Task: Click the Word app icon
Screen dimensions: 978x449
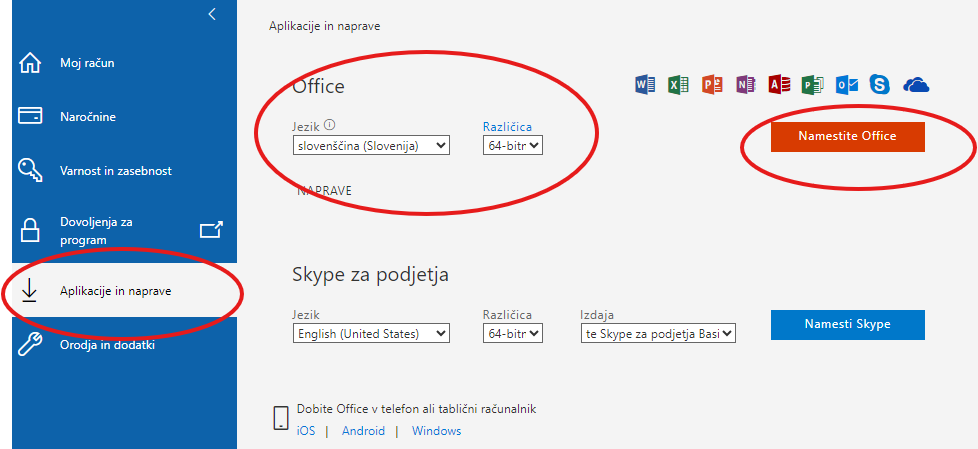Action: pyautogui.click(x=645, y=84)
